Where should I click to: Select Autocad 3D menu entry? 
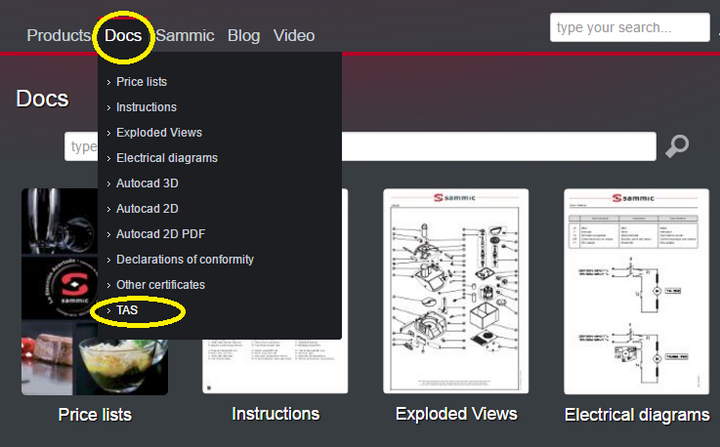click(x=147, y=183)
